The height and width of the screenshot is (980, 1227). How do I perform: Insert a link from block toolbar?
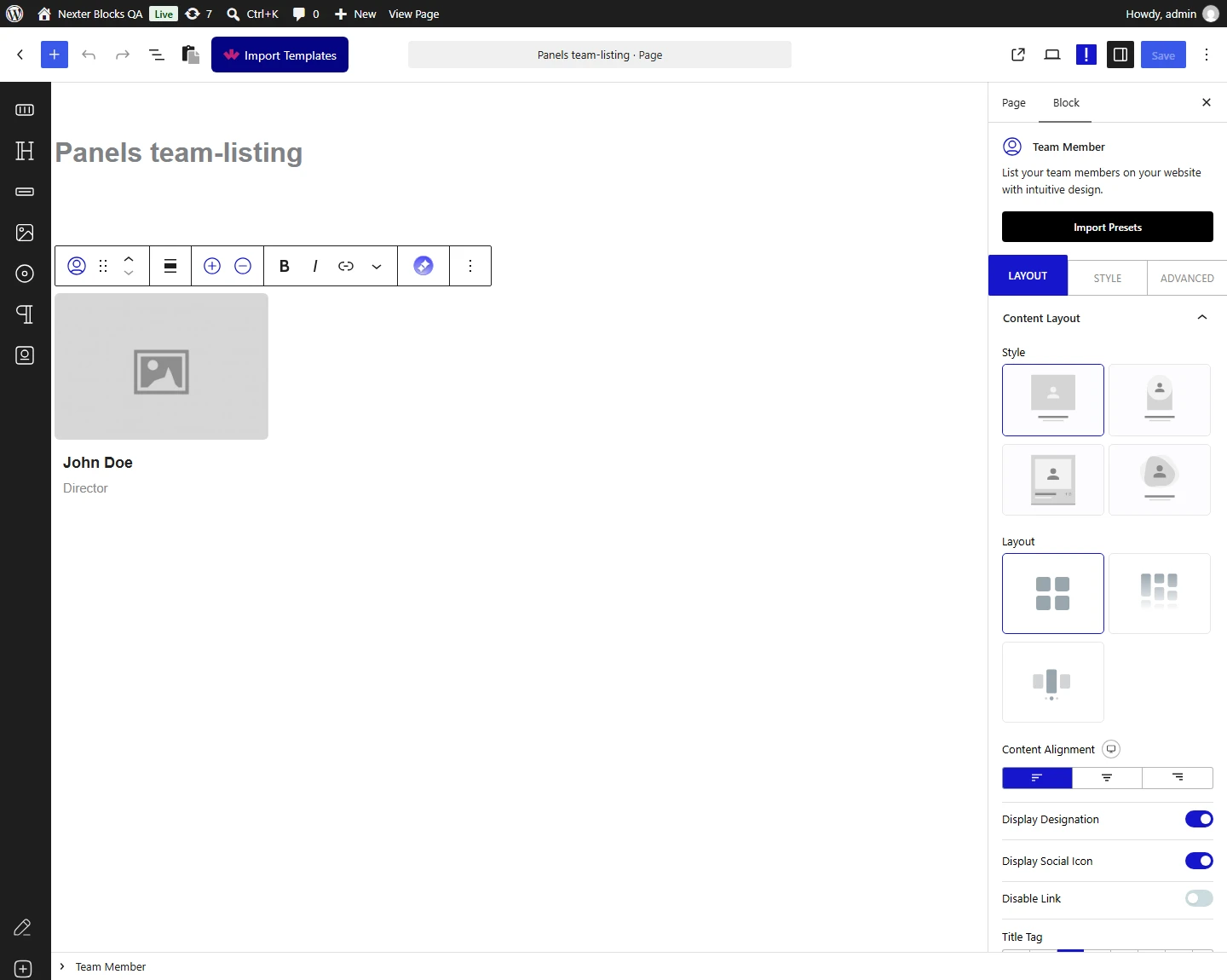click(x=346, y=266)
